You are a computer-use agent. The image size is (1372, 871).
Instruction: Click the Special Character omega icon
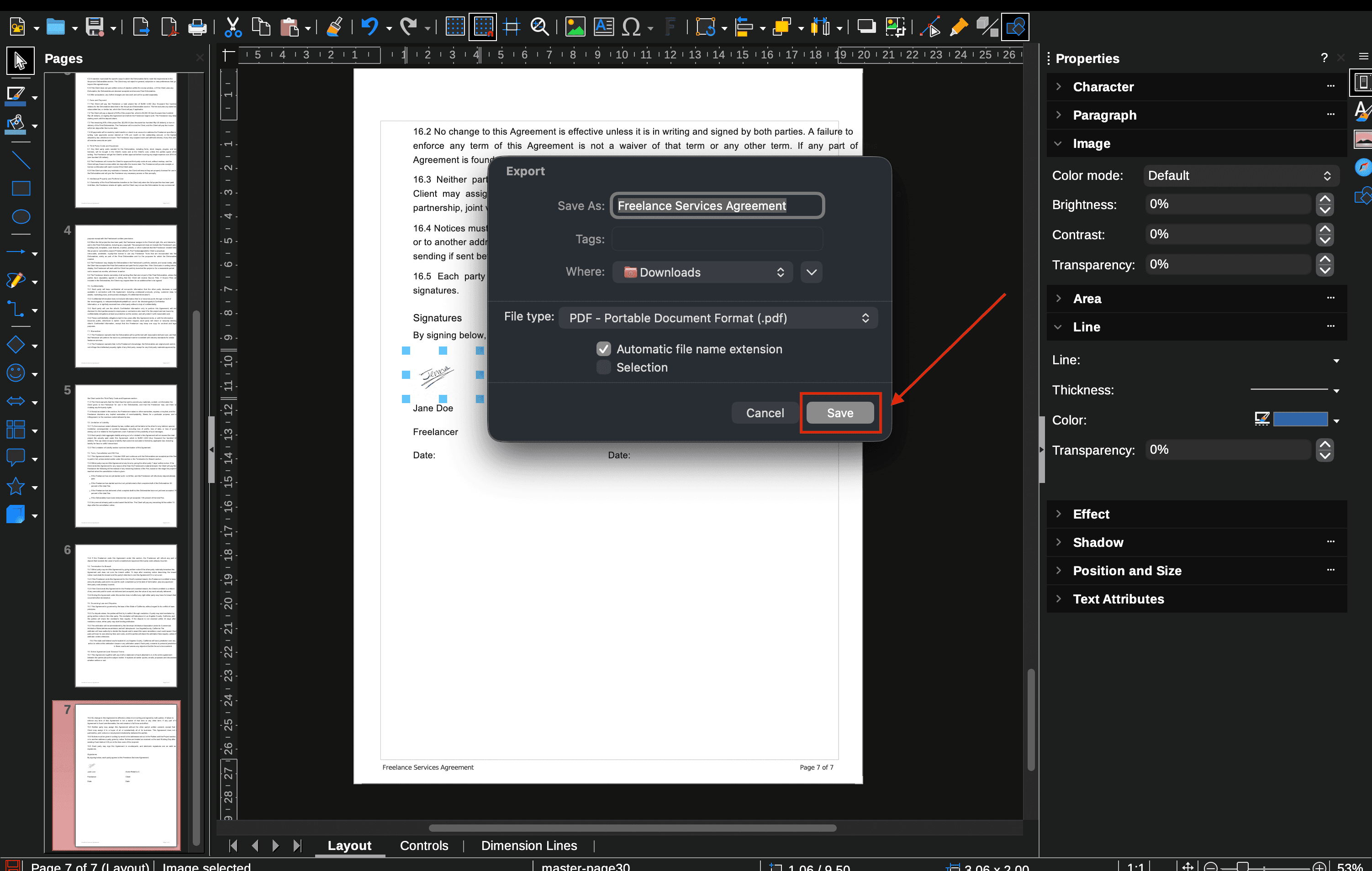click(x=631, y=27)
